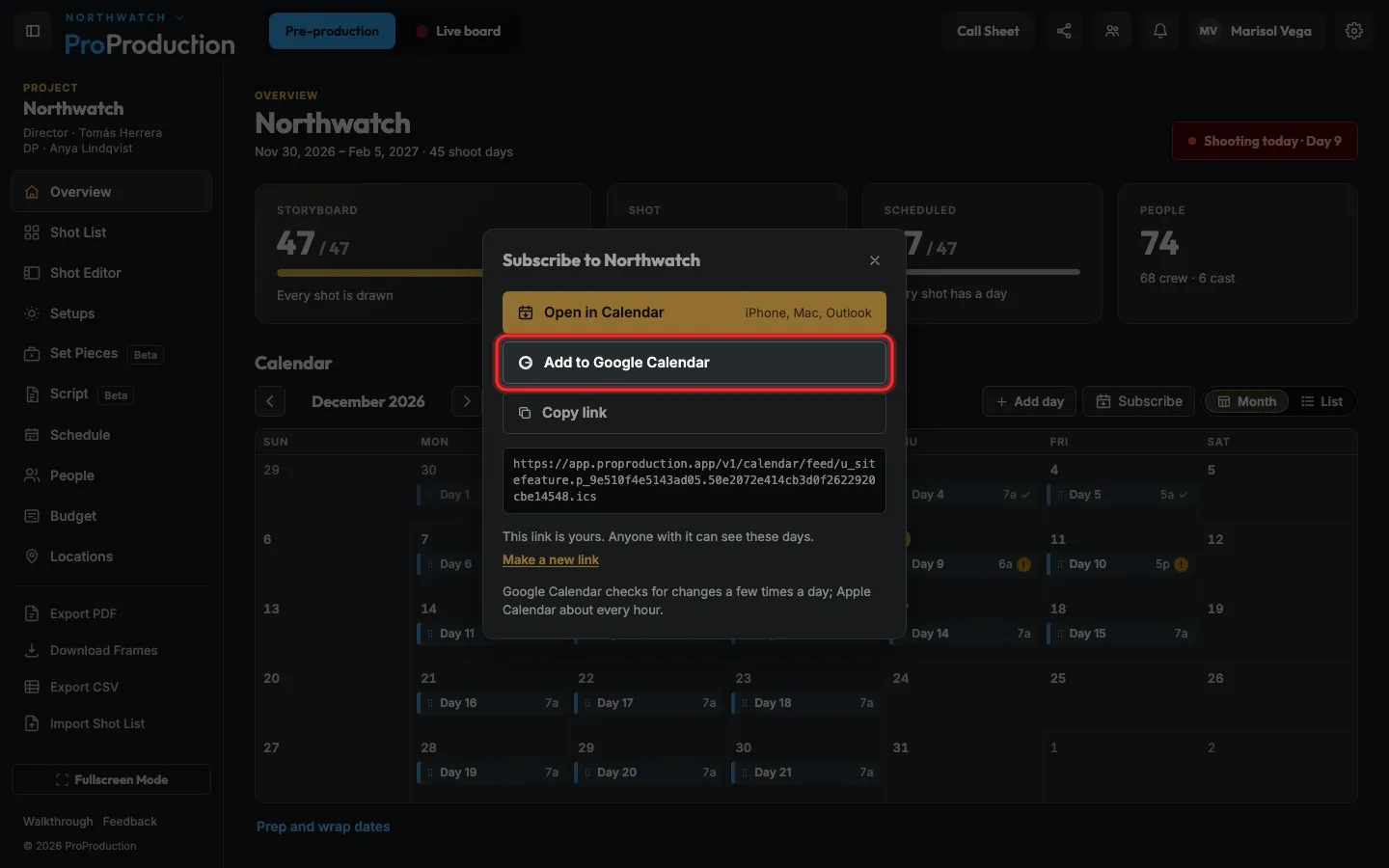Open Locations in sidebar
The height and width of the screenshot is (868, 1389).
(112, 556)
